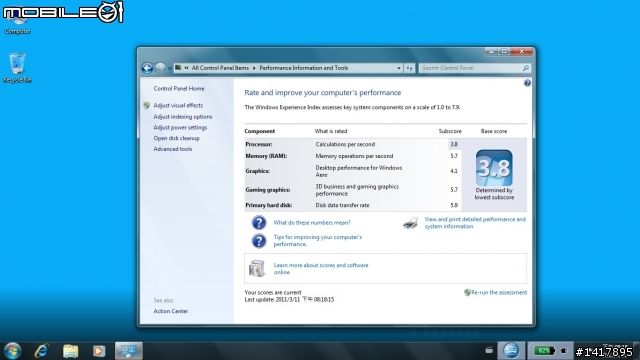This screenshot has height=360, width=640.
Task: Click the Search Control Panel field
Action: coord(471,68)
